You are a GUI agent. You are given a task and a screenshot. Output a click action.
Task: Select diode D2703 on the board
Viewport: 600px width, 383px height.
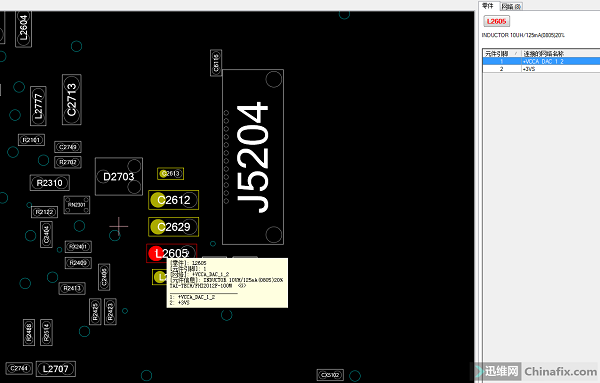pyautogui.click(x=119, y=176)
